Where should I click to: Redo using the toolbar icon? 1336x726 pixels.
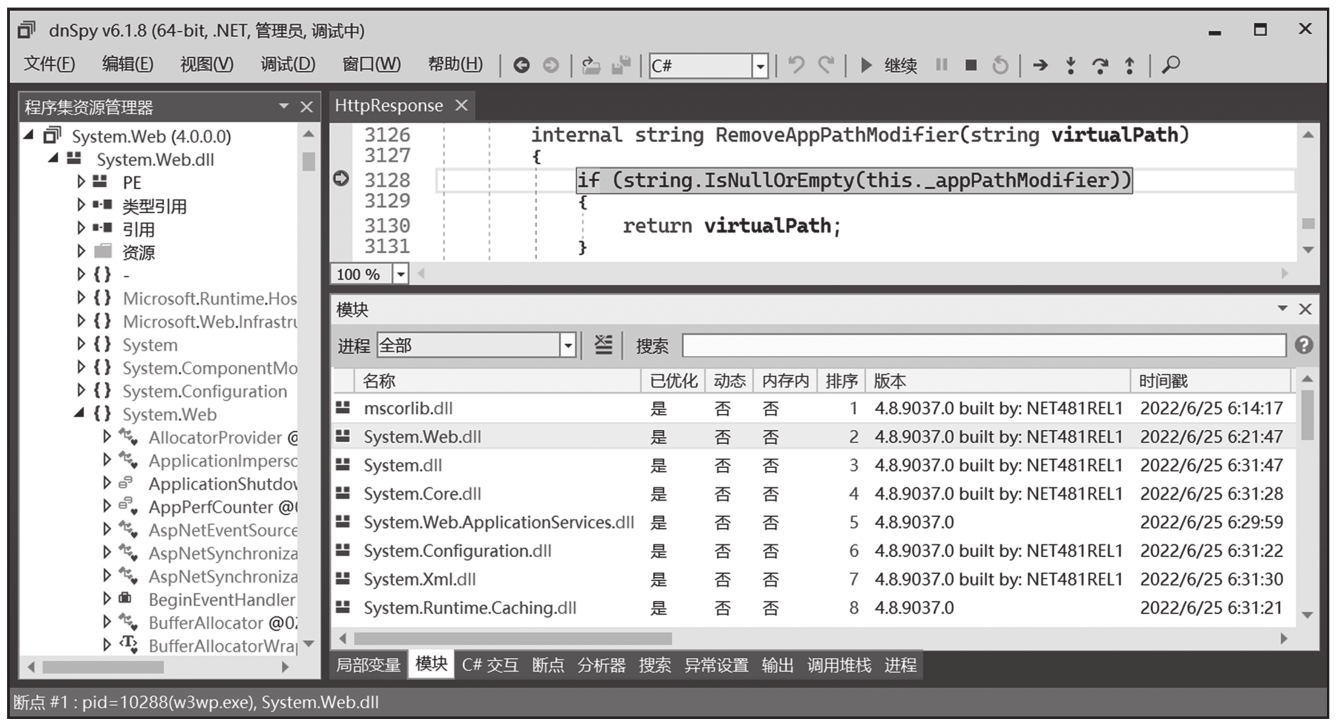click(826, 65)
